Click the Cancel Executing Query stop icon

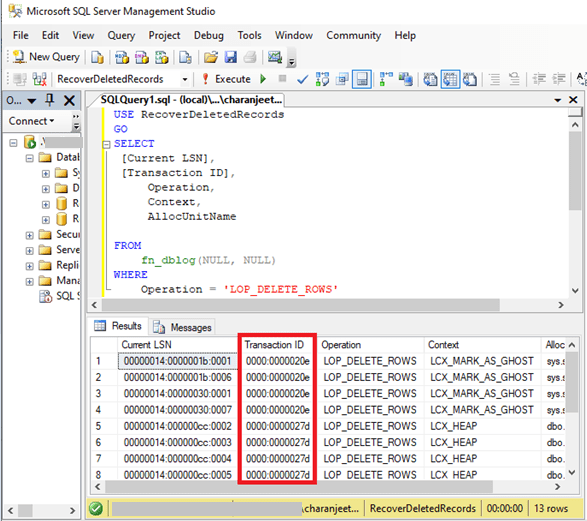click(x=283, y=79)
